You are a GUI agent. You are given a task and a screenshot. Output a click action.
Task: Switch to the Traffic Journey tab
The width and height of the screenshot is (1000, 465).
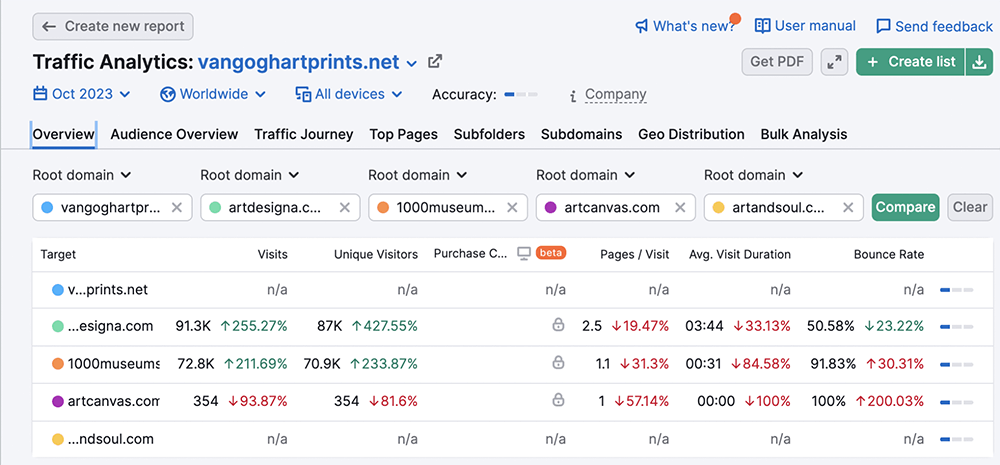[x=304, y=135]
